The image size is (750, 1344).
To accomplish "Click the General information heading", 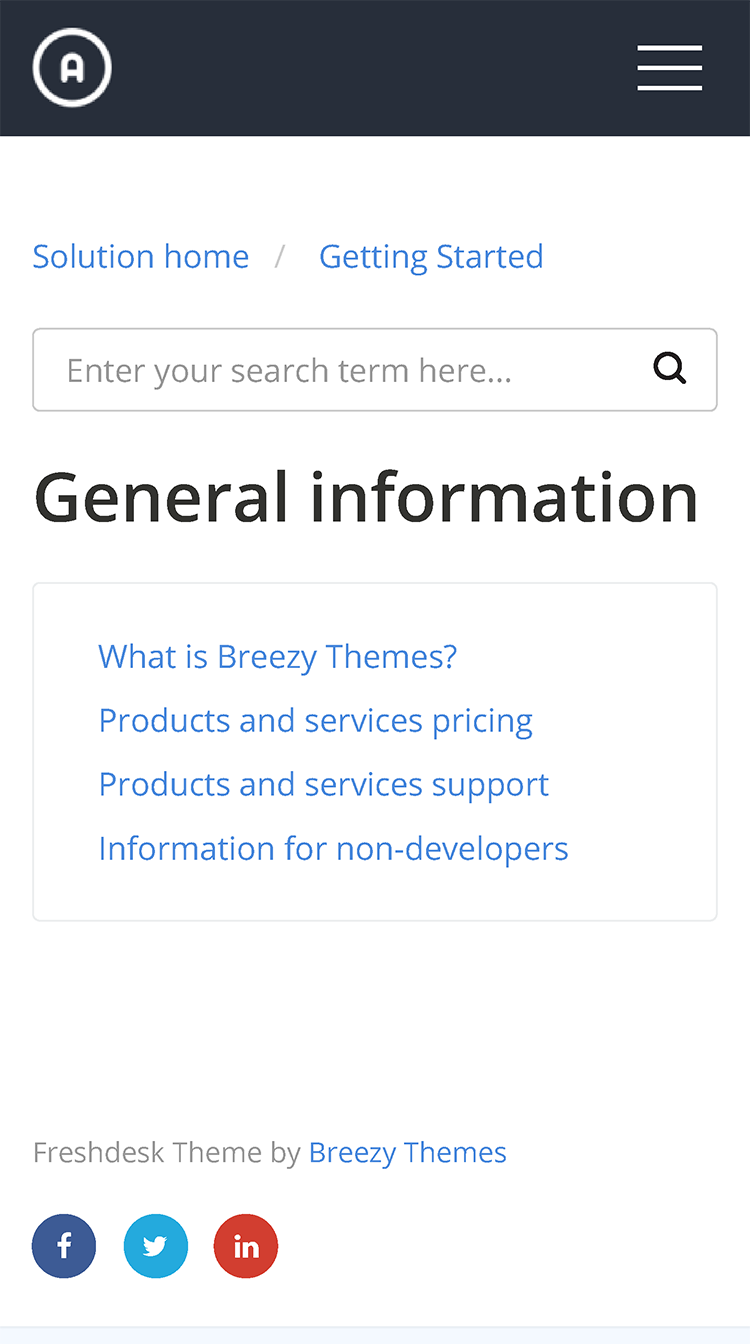I will tap(366, 497).
